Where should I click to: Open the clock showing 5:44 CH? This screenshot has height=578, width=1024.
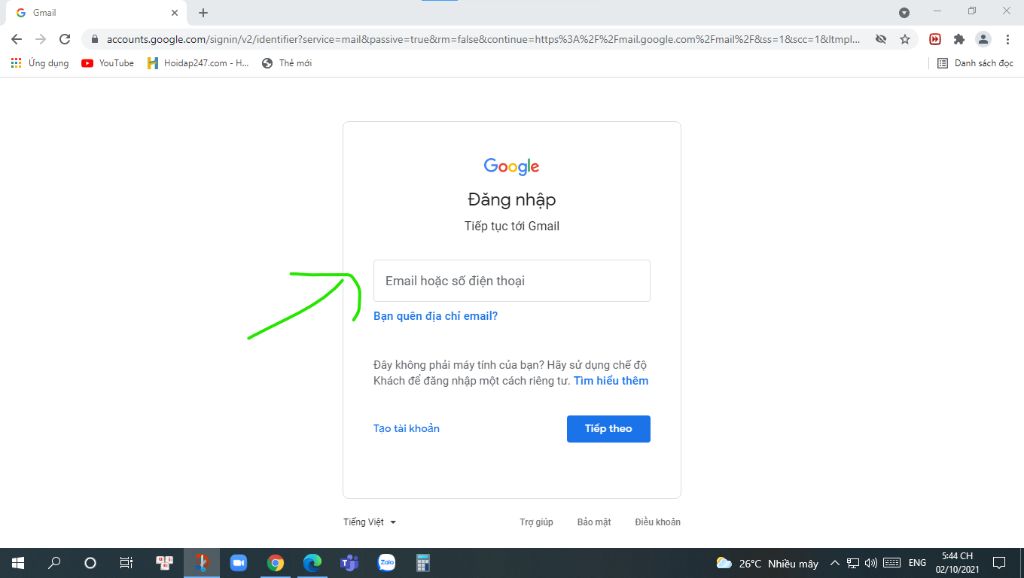coord(957,563)
